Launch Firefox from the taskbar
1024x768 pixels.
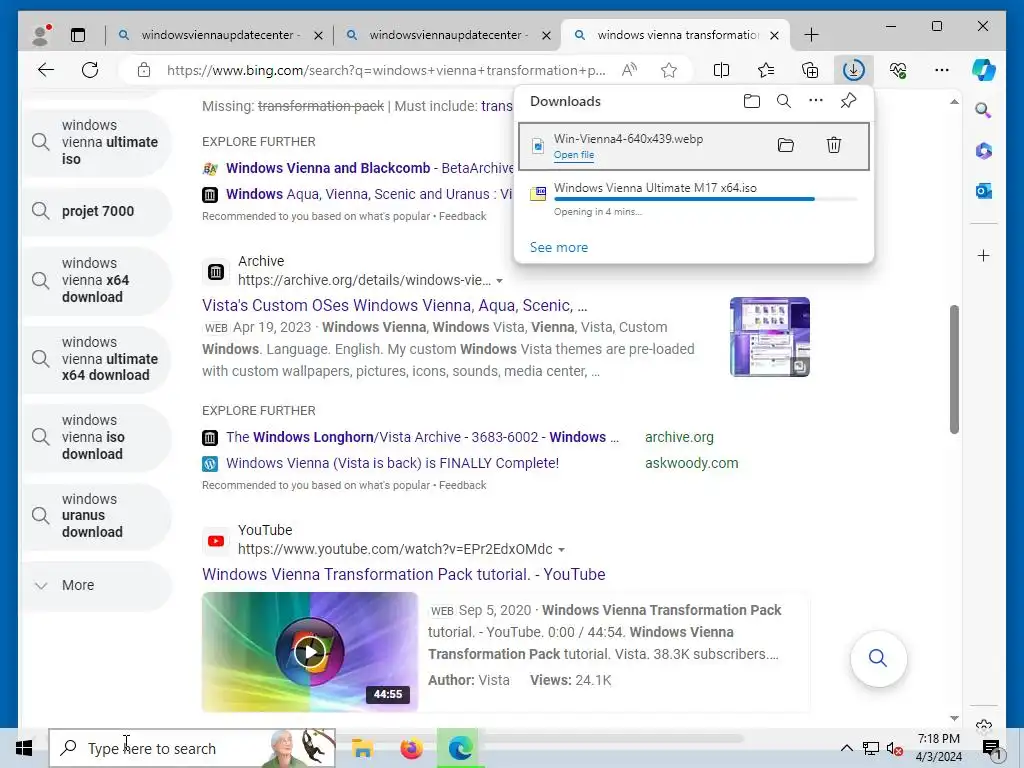[x=411, y=748]
